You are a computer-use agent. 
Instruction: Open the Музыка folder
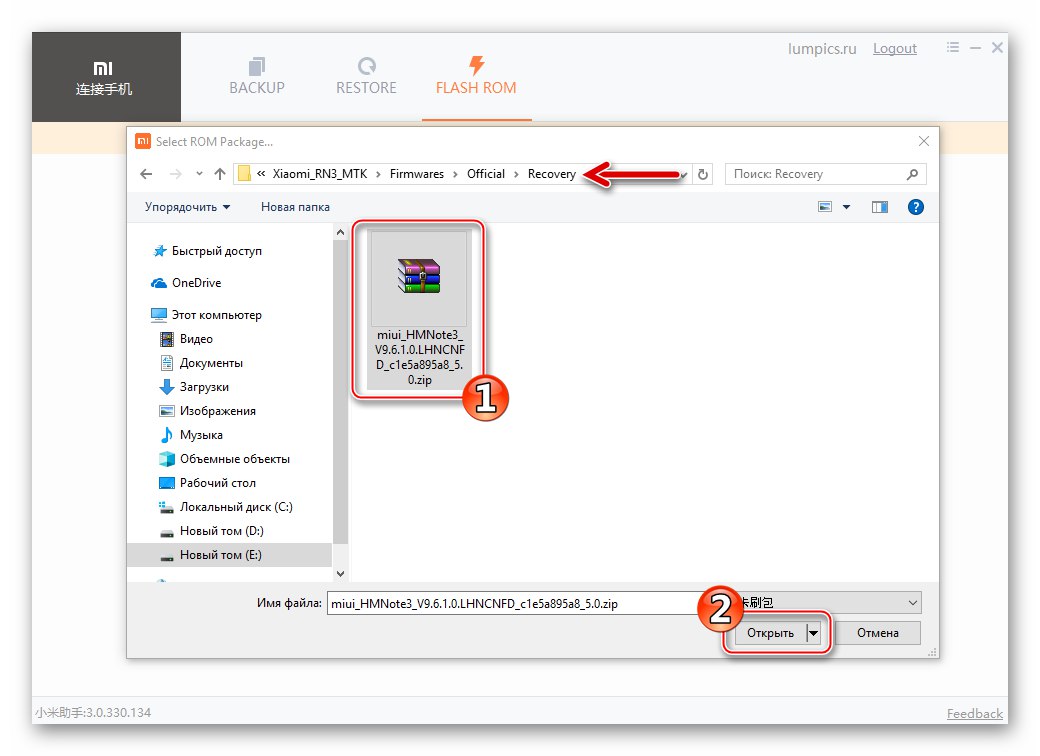(201, 434)
